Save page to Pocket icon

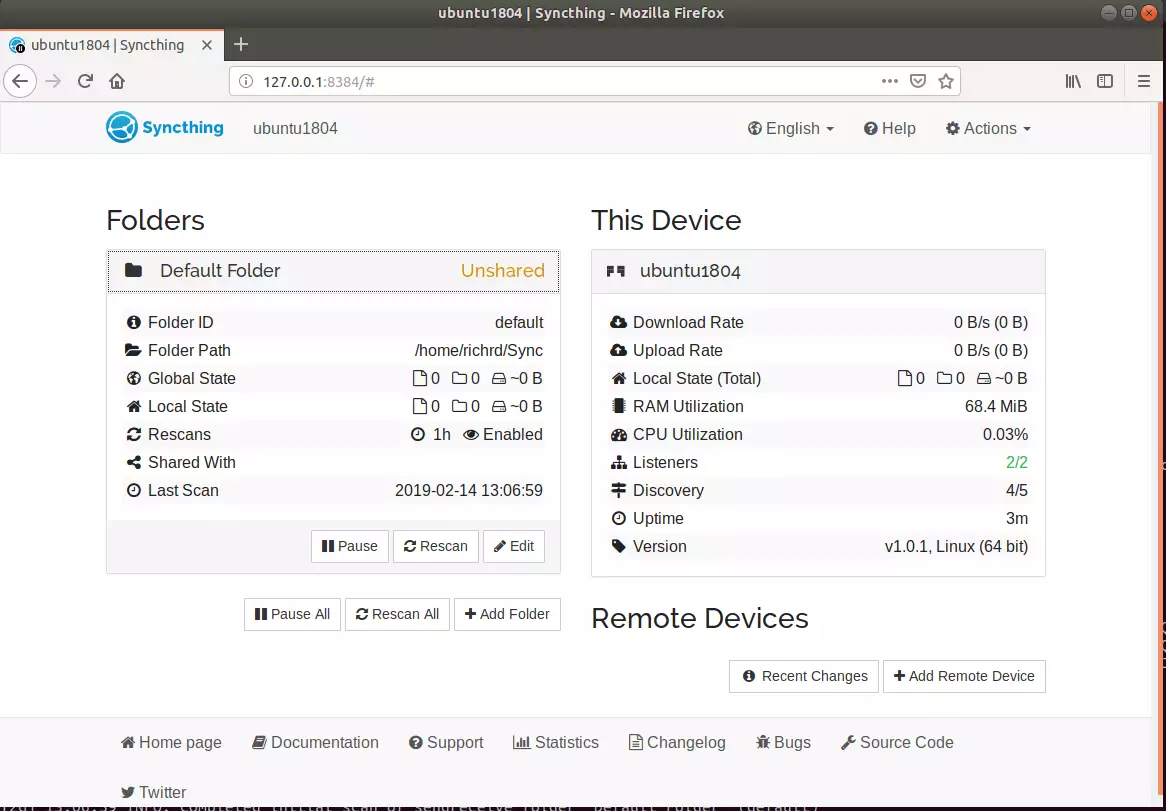[x=918, y=81]
